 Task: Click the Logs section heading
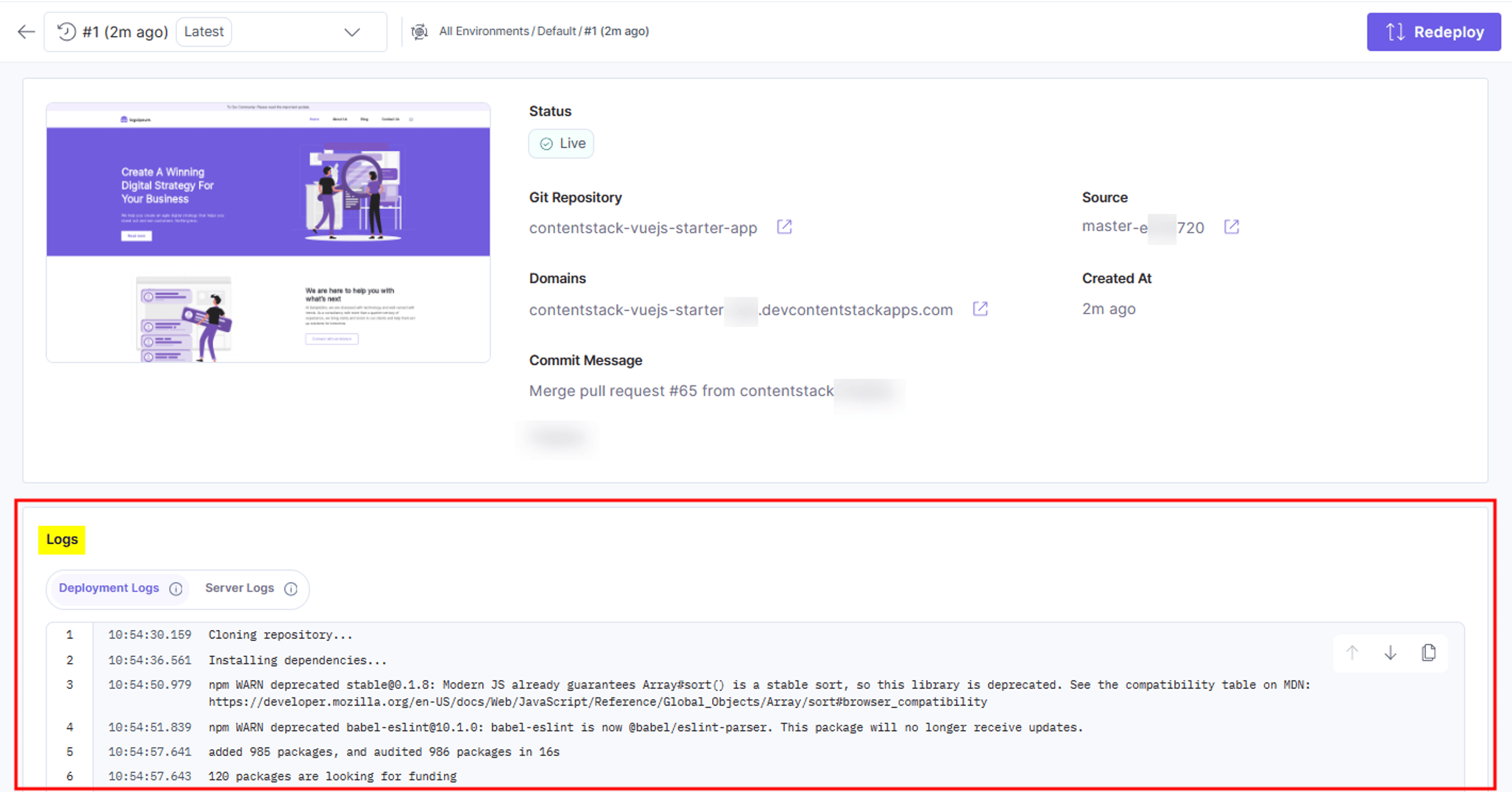(x=62, y=540)
